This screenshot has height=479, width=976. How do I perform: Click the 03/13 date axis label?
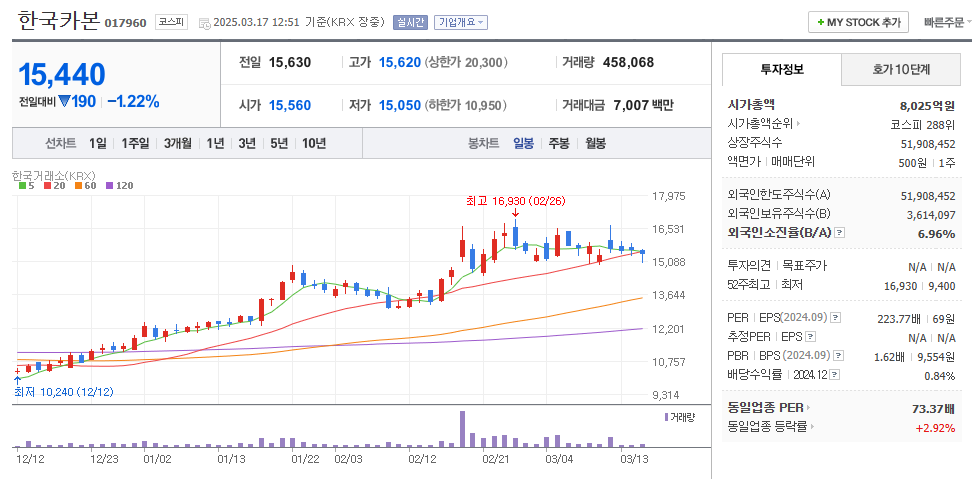(x=635, y=459)
